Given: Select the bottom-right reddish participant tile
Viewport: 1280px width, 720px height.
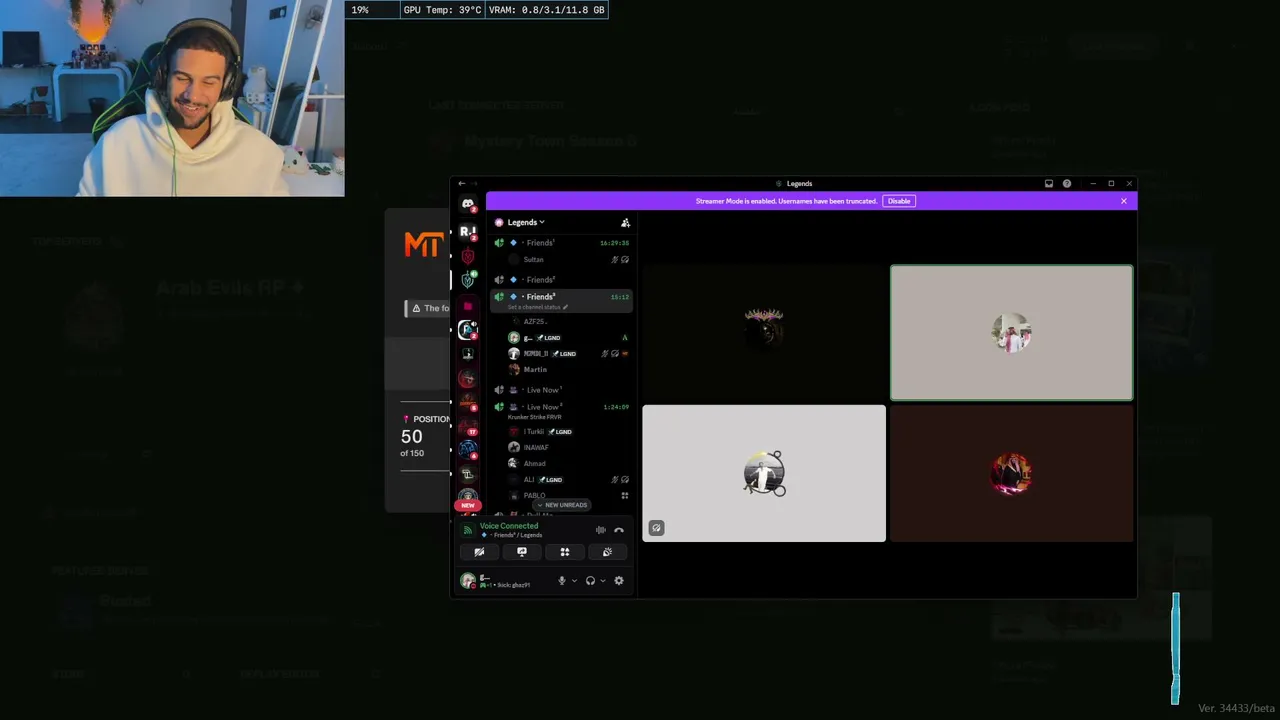Looking at the screenshot, I should [1011, 473].
